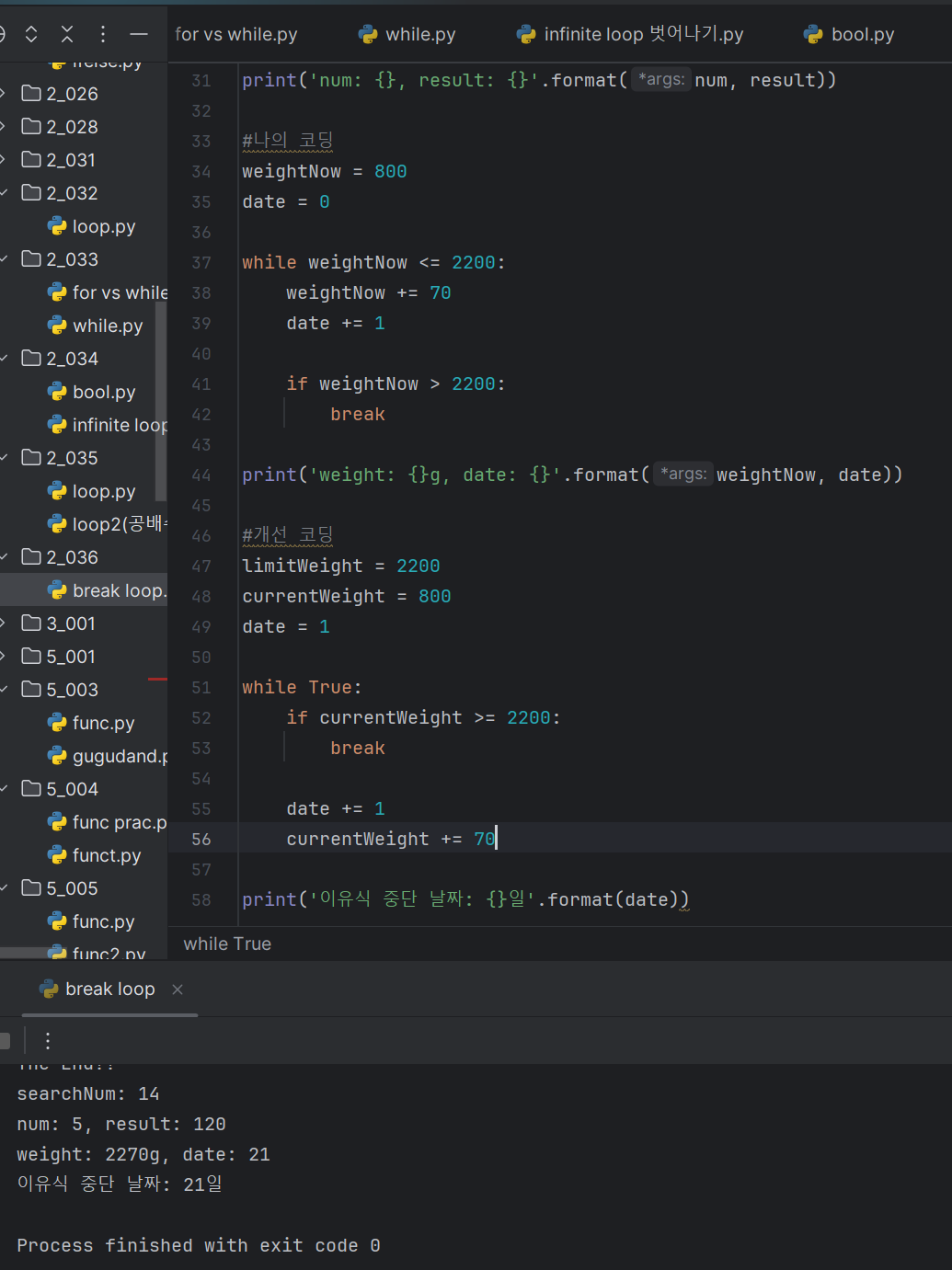Collapse folder 5_003

coord(4,690)
